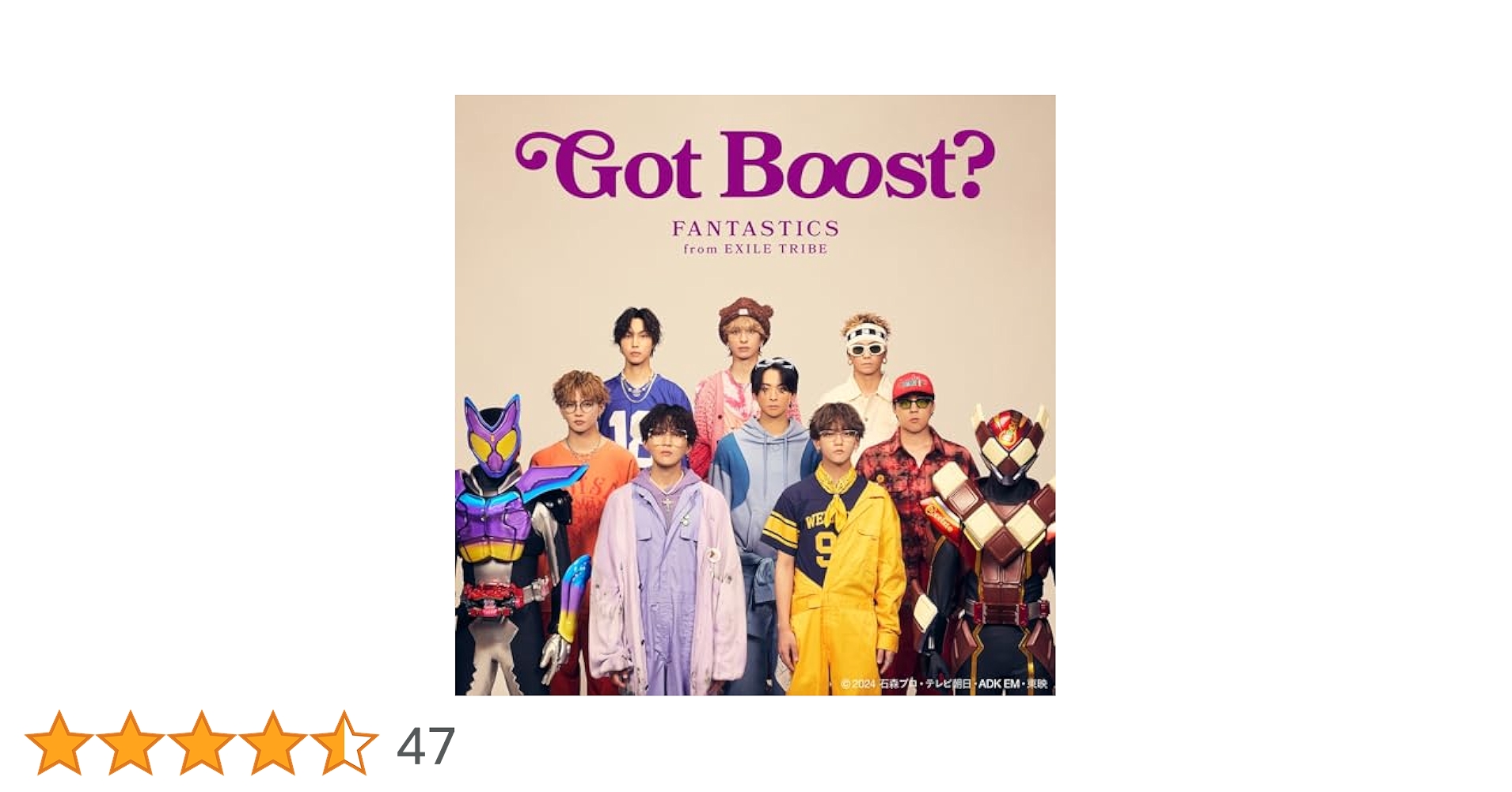Click the FANTASTICS artist name on cover

pos(755,229)
